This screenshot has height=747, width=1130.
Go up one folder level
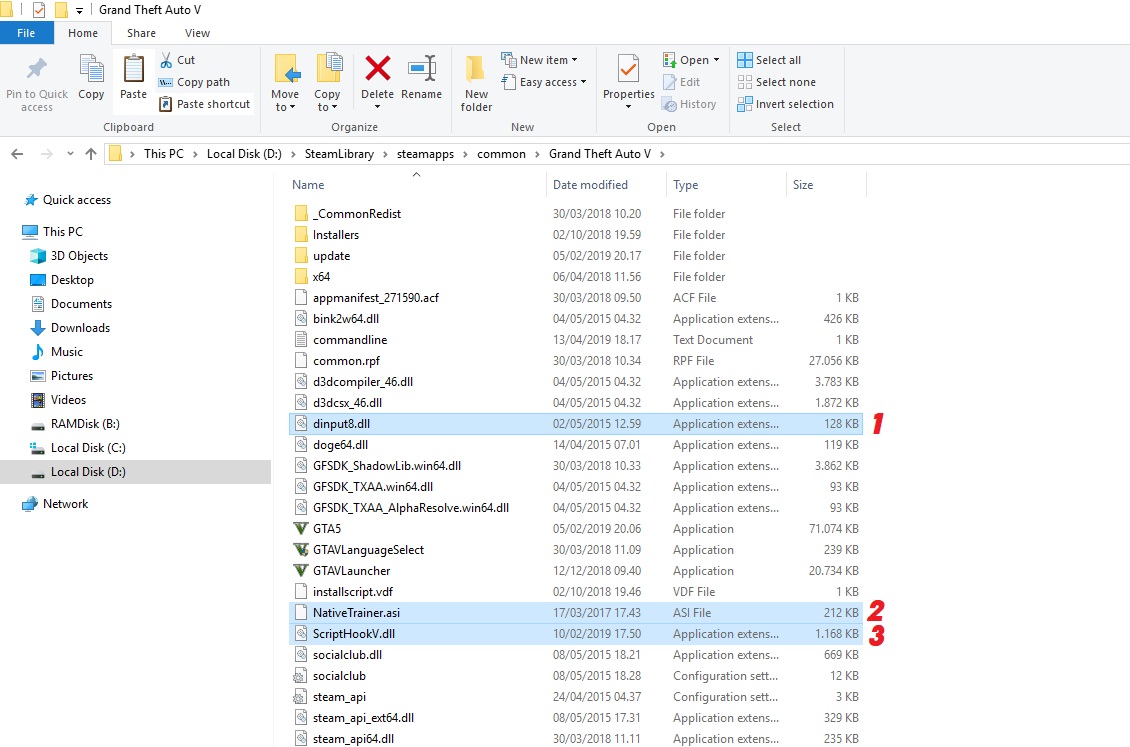[91, 153]
